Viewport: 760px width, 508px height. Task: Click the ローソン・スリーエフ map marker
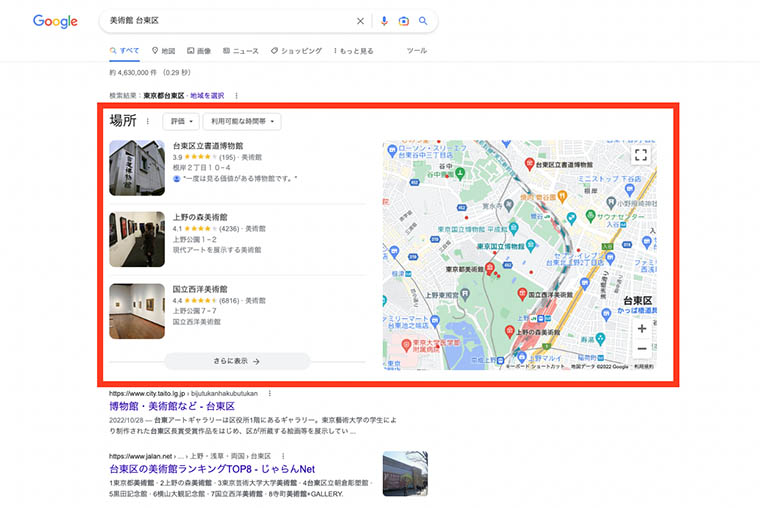392,151
